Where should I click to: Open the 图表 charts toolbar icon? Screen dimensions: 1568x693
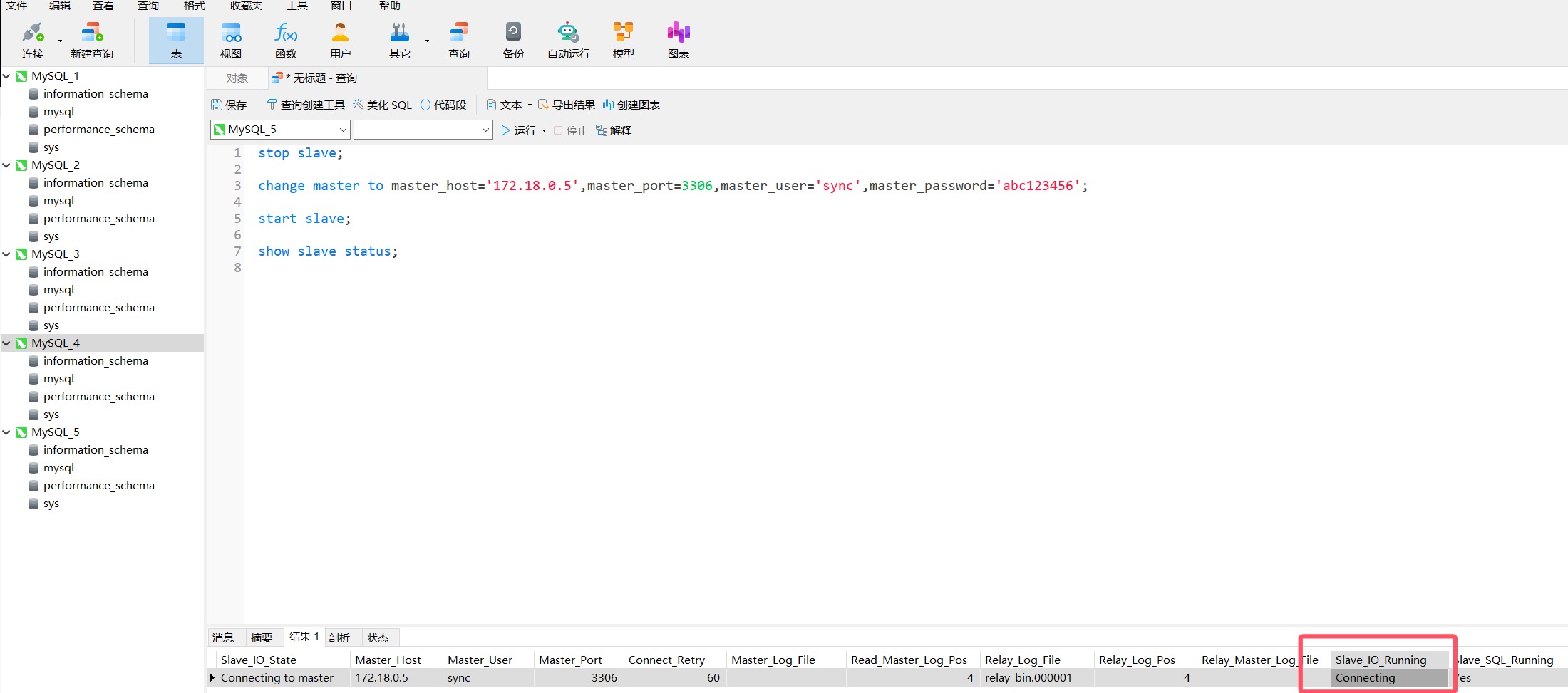[679, 40]
